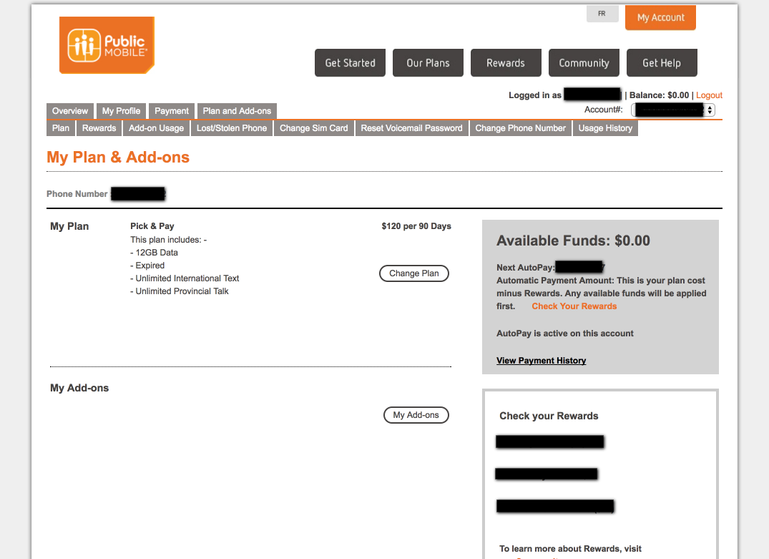Select the Plan sub-tab
The image size is (769, 559).
pyautogui.click(x=61, y=128)
